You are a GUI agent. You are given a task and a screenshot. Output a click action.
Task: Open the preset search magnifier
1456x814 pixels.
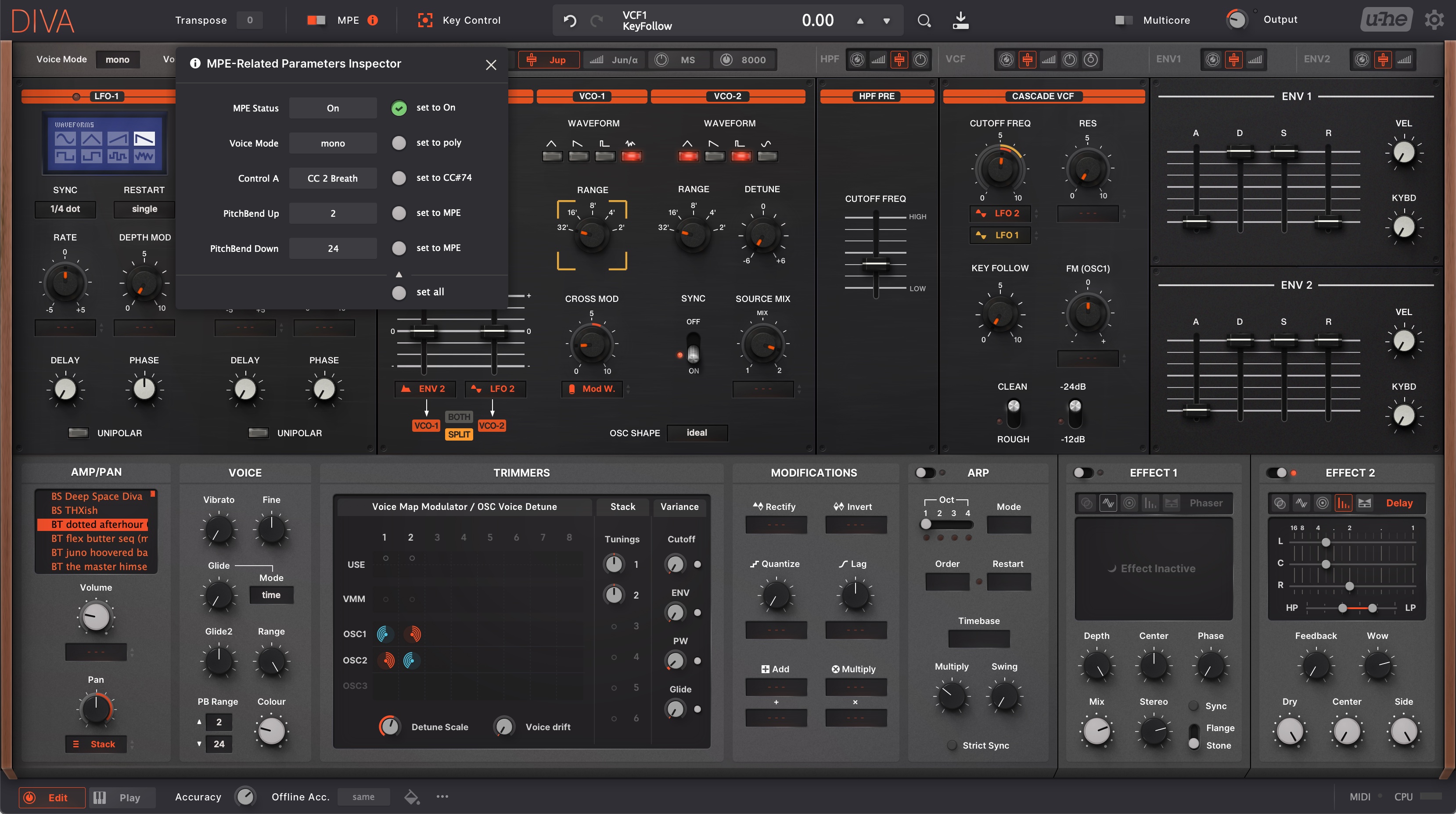click(924, 21)
